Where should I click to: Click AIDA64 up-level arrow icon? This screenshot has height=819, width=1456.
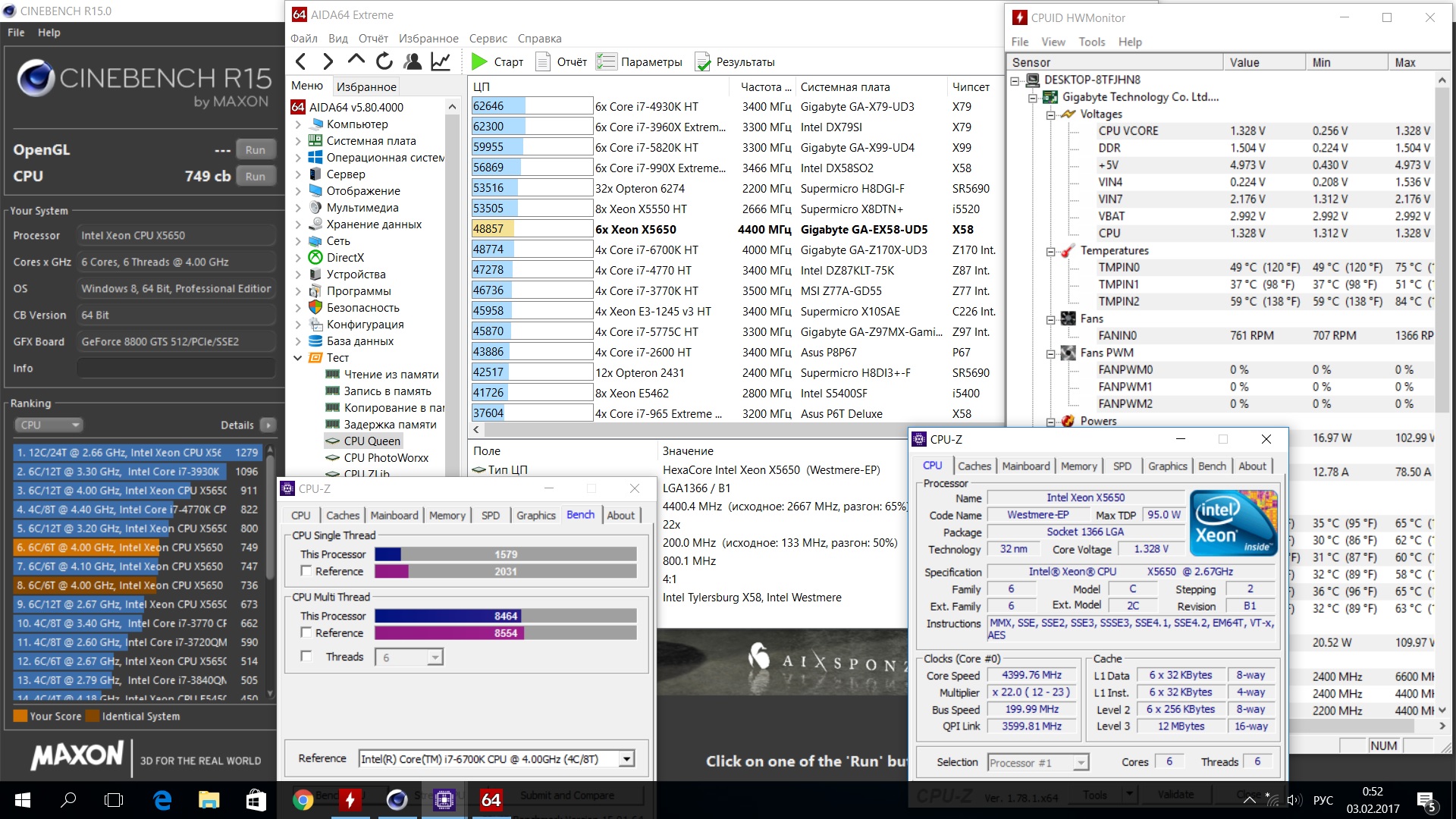pyautogui.click(x=356, y=61)
